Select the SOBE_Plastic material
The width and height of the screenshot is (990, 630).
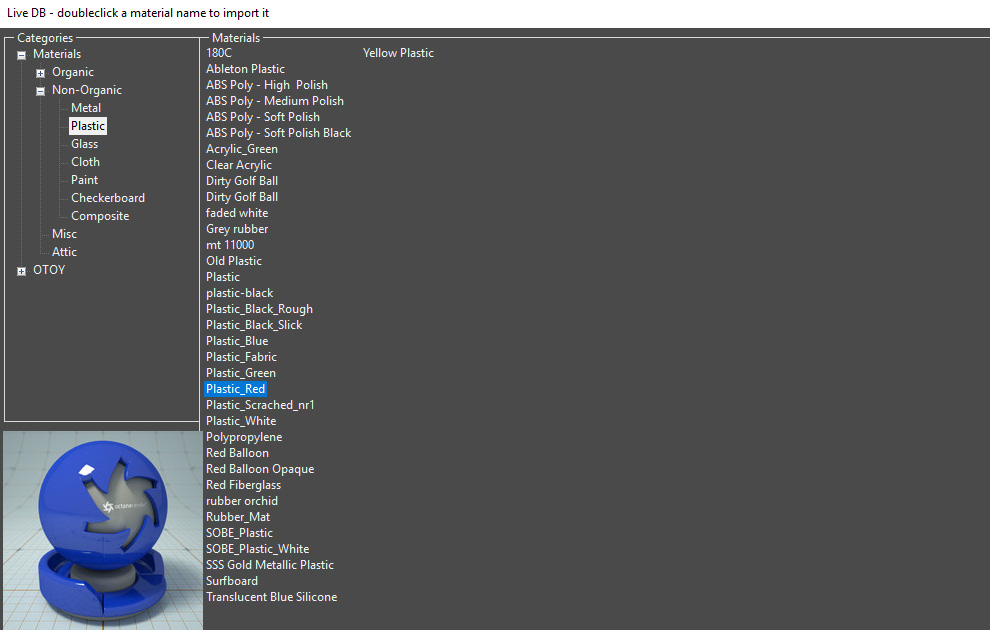pos(239,533)
